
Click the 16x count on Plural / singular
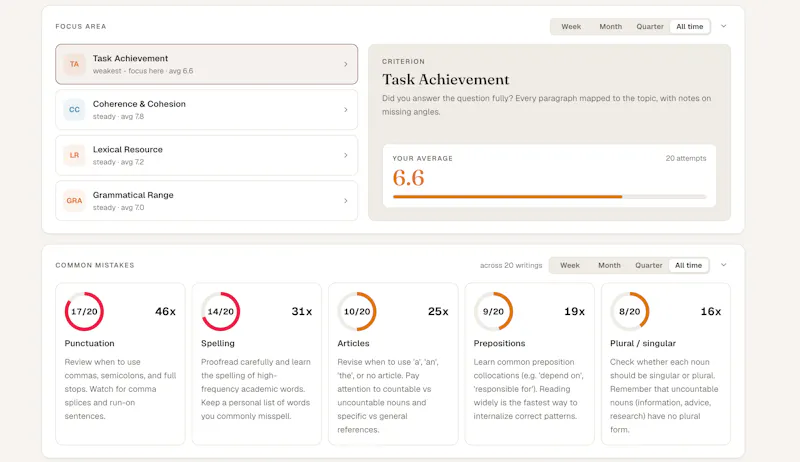tap(711, 311)
